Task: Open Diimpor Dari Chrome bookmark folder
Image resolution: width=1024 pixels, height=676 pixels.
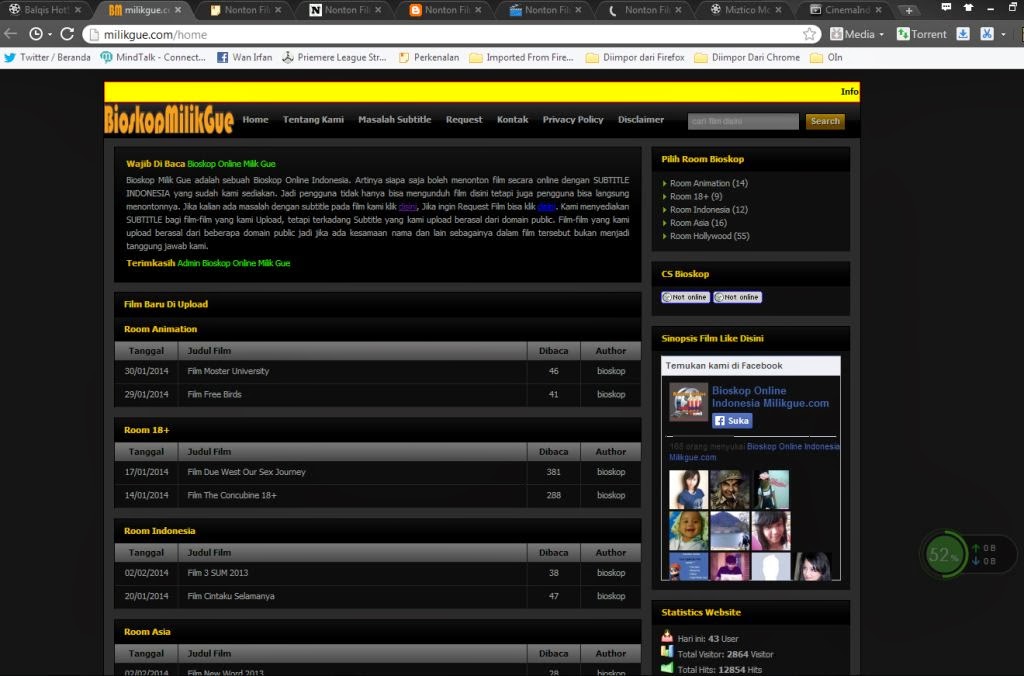Action: (x=747, y=57)
